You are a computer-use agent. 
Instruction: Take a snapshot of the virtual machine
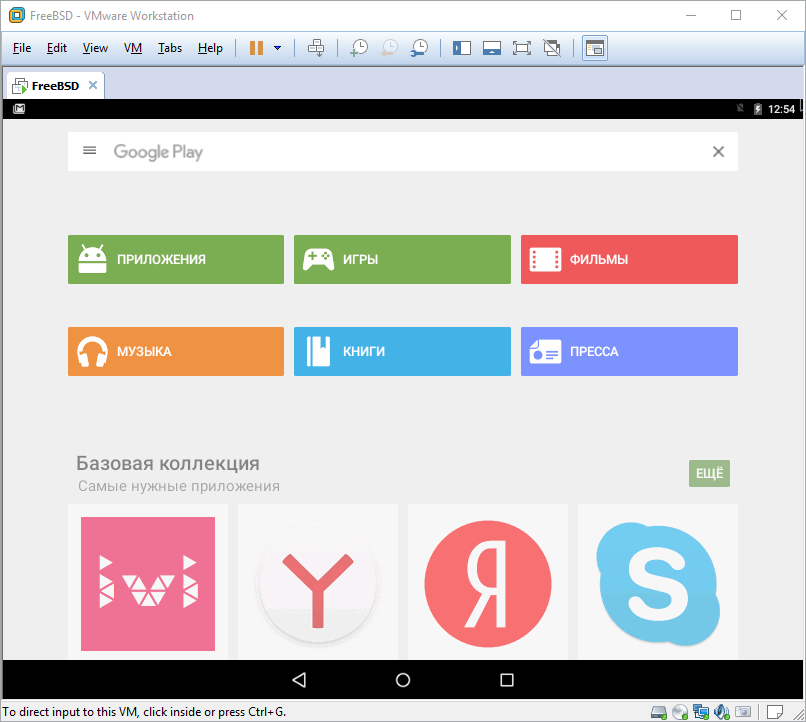coord(359,48)
